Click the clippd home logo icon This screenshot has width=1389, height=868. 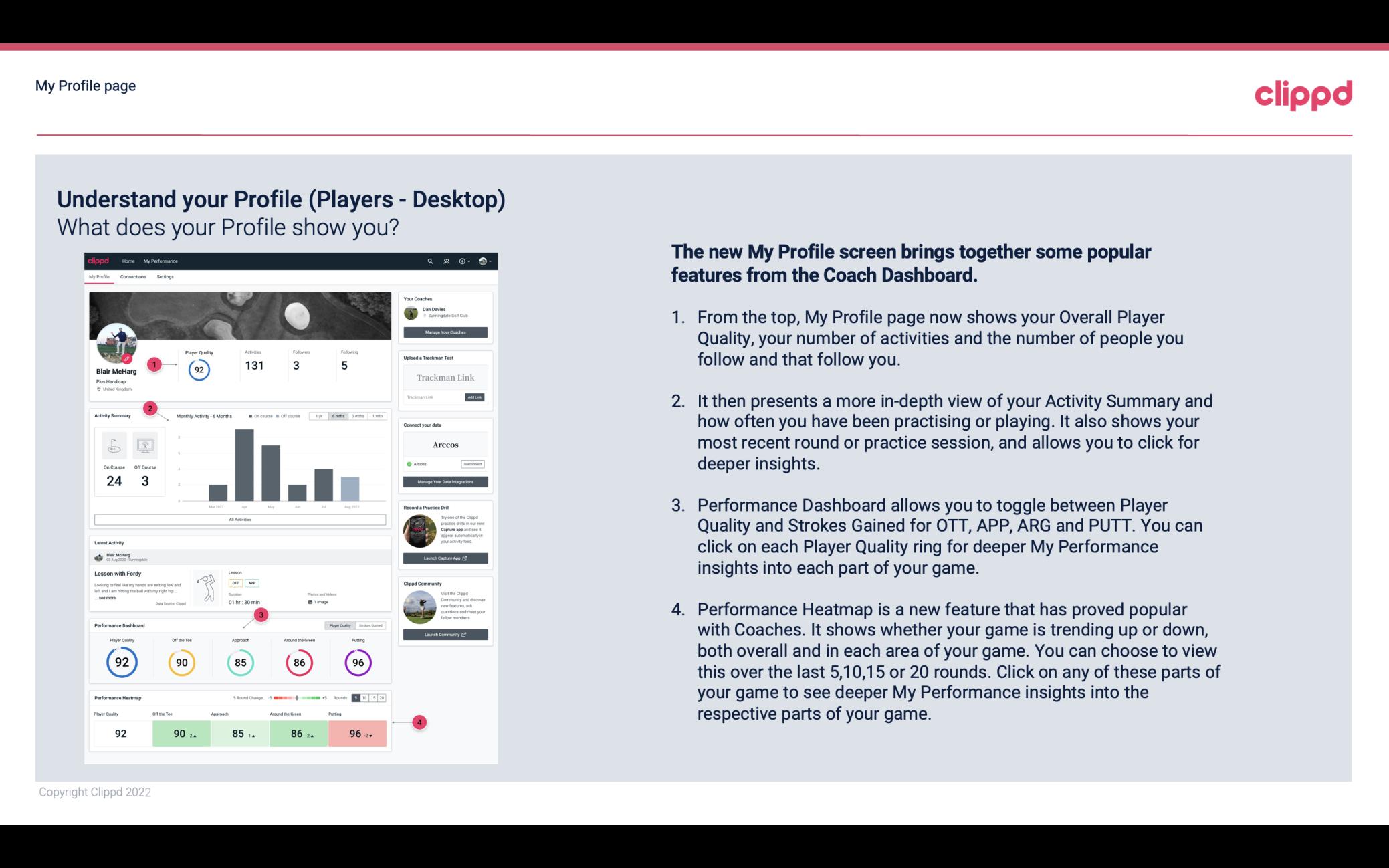100,261
